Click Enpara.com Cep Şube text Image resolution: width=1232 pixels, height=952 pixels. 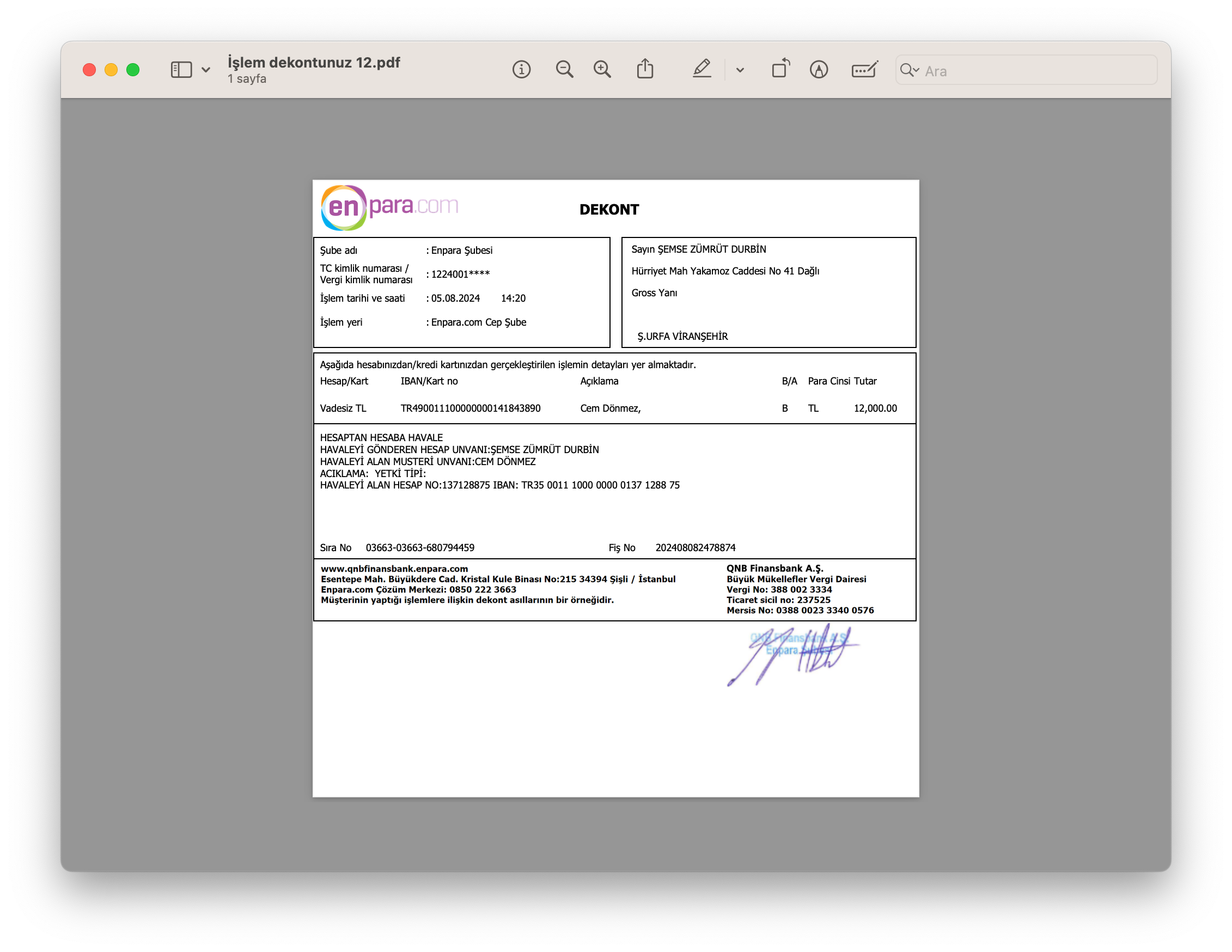[478, 322]
